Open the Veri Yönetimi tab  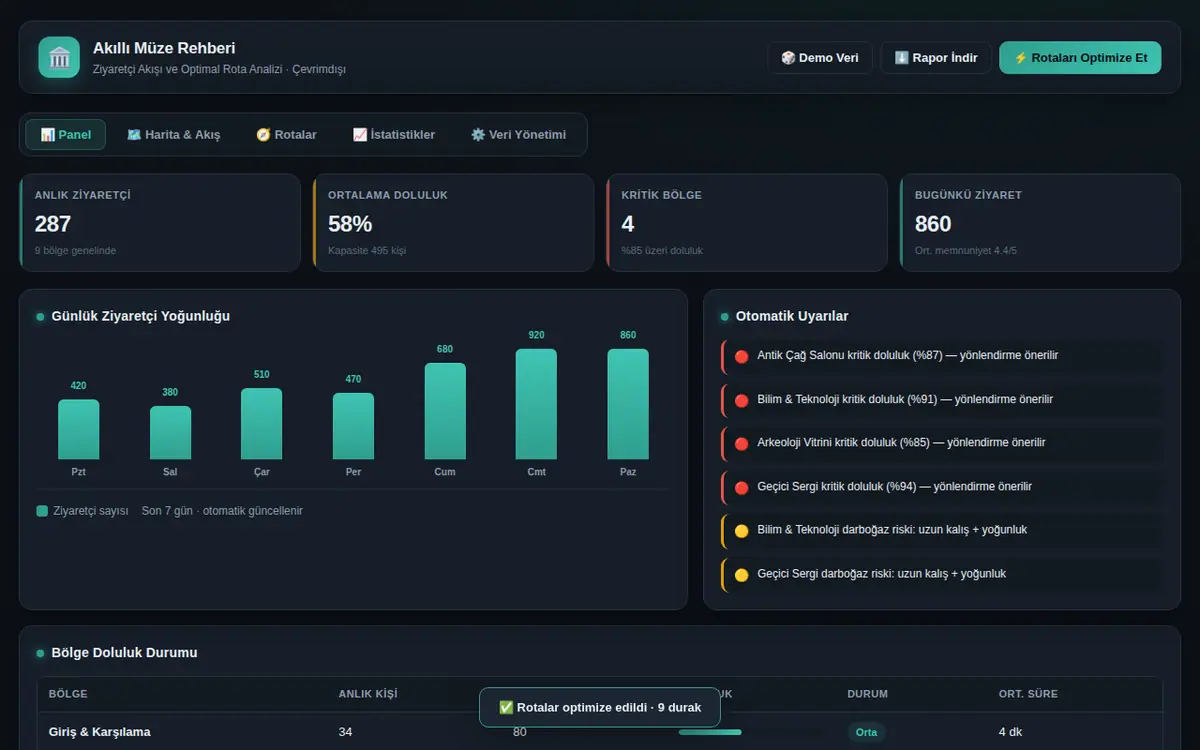point(518,135)
